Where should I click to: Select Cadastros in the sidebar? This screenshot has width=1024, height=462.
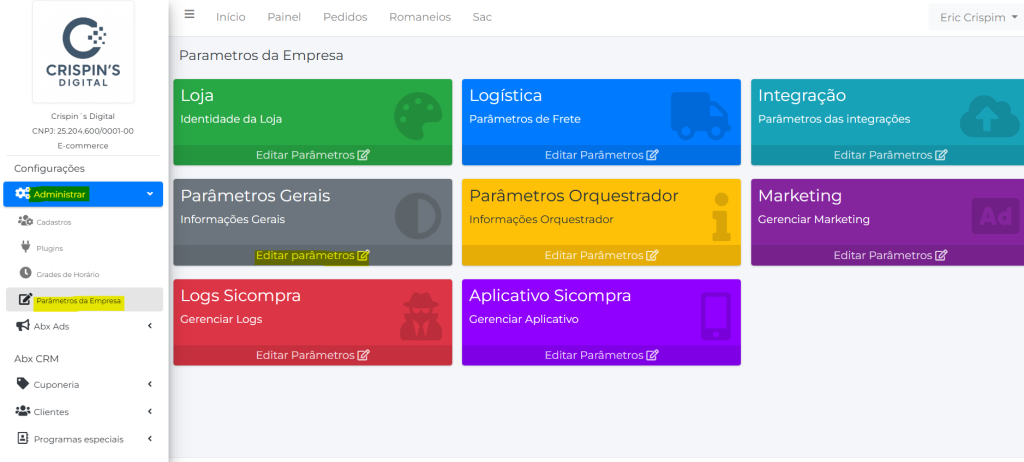(52, 221)
